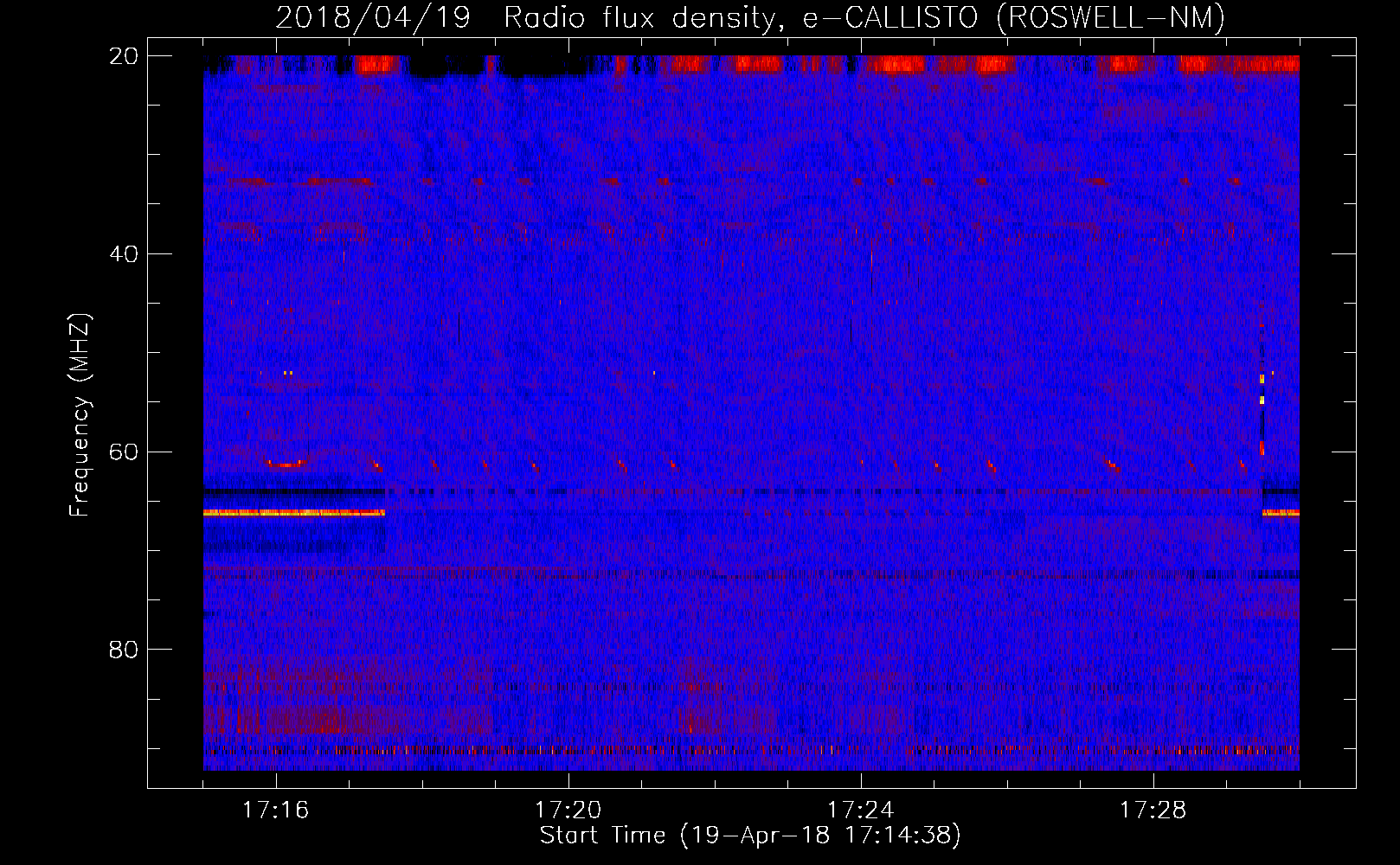Click the bright yellow emission band near 66 MHz
This screenshot has height=865, width=1400.
(294, 513)
